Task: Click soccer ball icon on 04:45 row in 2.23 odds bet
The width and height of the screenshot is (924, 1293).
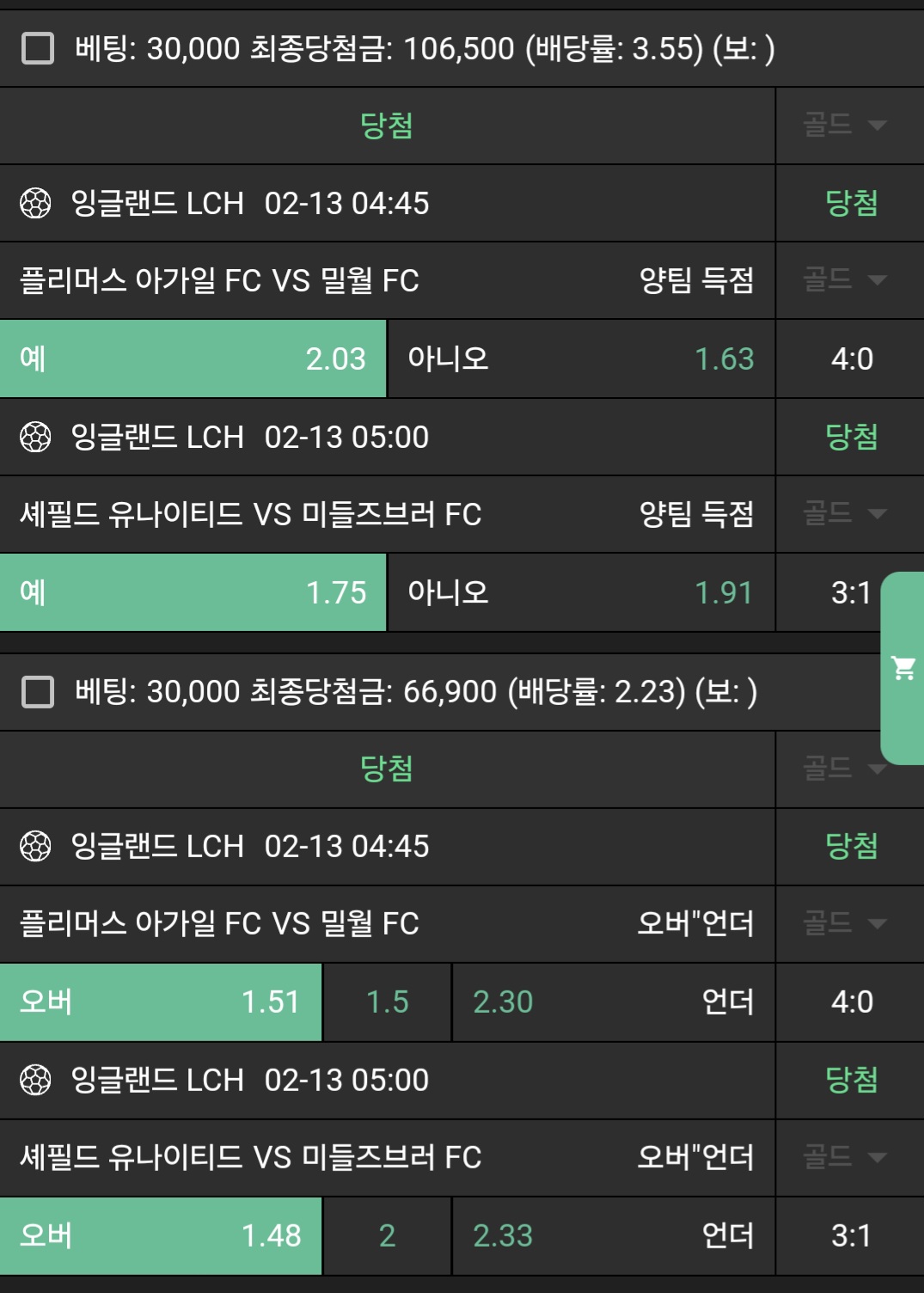Action: point(35,847)
